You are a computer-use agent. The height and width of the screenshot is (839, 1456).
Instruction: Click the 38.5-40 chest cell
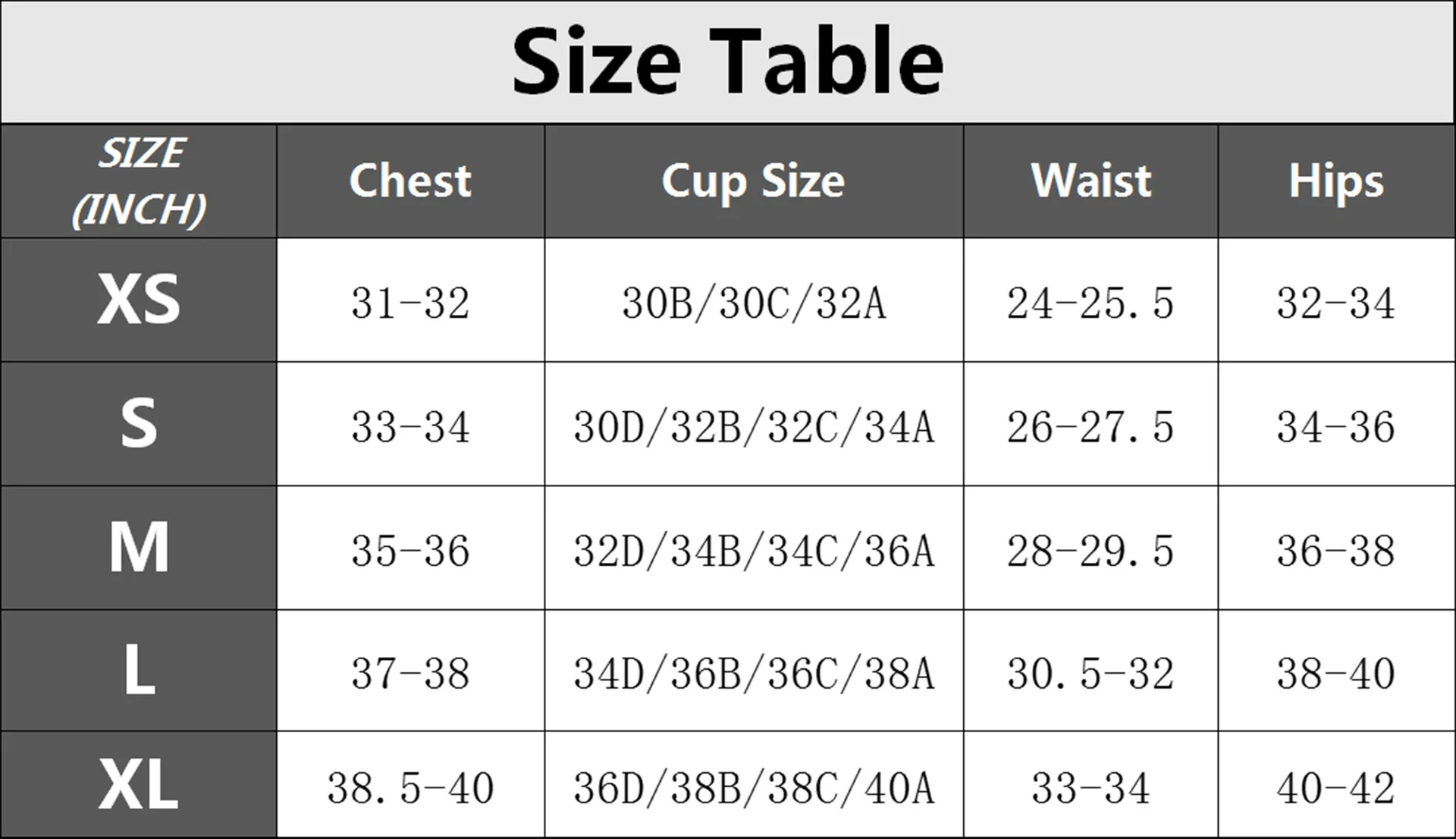pos(410,787)
